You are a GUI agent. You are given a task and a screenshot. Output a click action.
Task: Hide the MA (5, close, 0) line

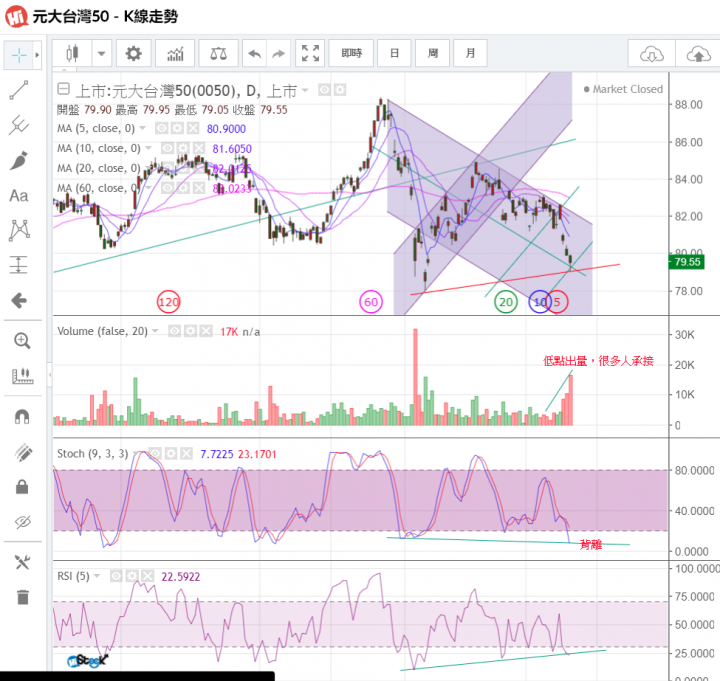click(161, 128)
